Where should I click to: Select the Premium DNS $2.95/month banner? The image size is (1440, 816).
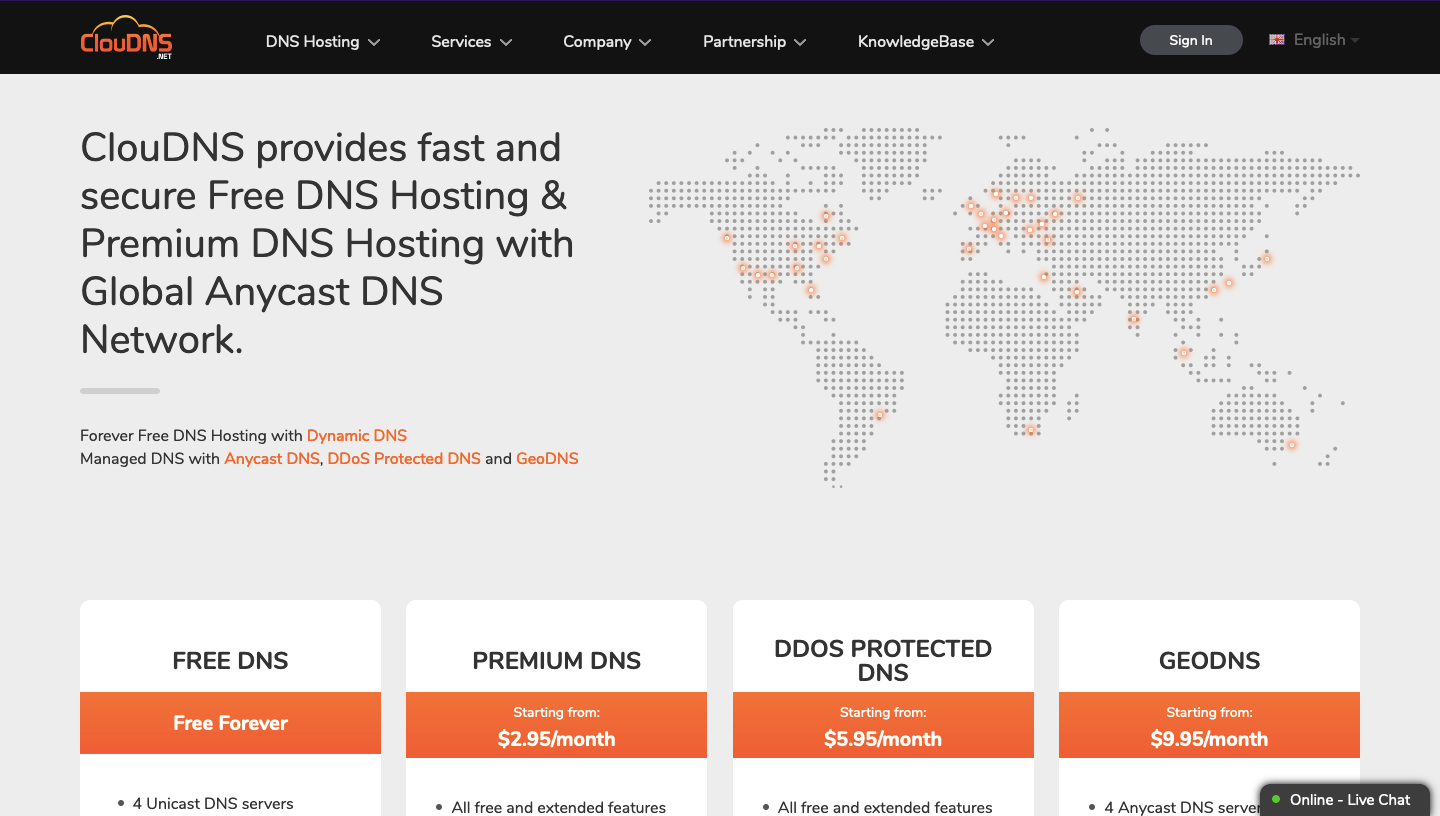(556, 727)
